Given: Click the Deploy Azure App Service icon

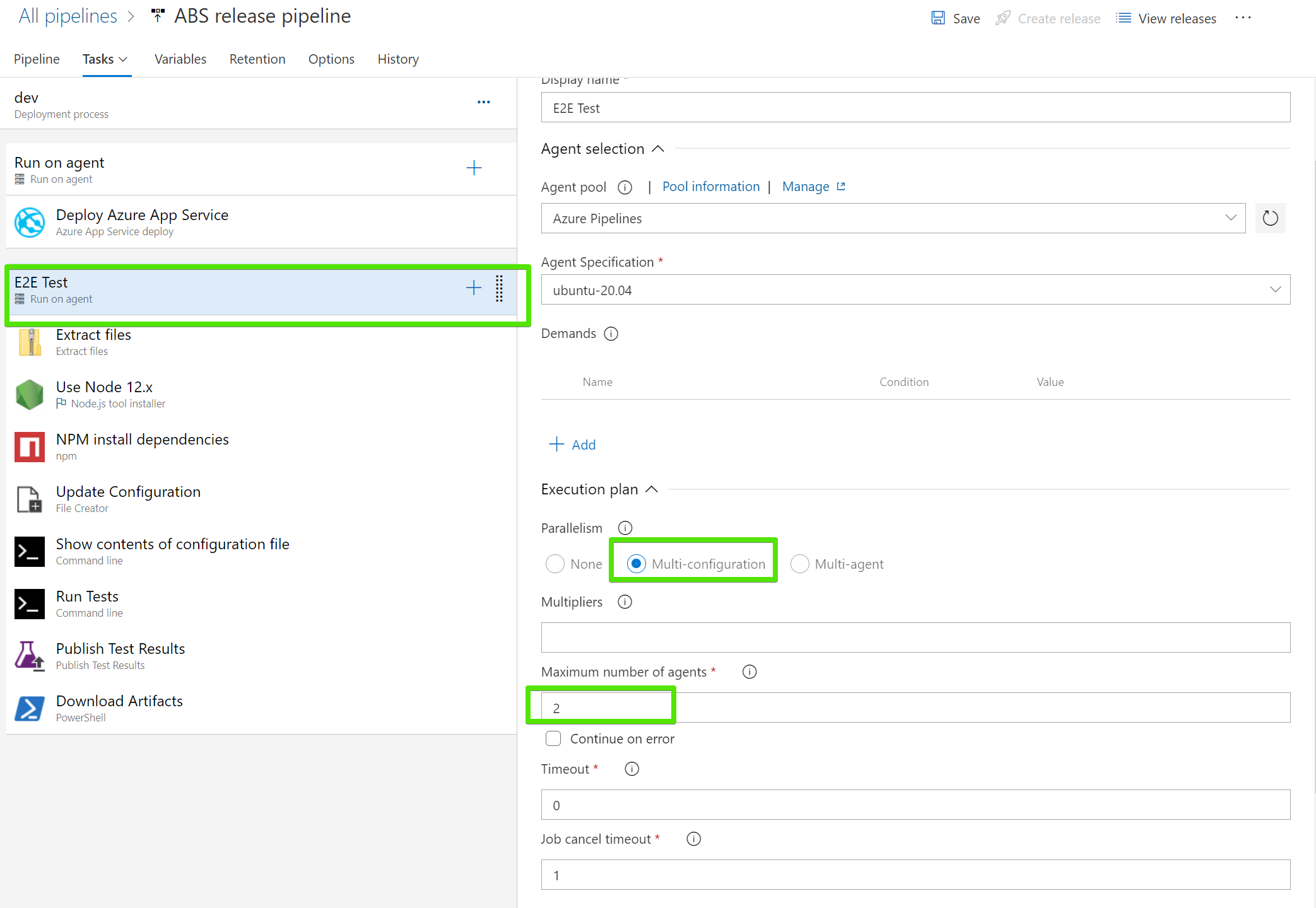Looking at the screenshot, I should pos(30,223).
